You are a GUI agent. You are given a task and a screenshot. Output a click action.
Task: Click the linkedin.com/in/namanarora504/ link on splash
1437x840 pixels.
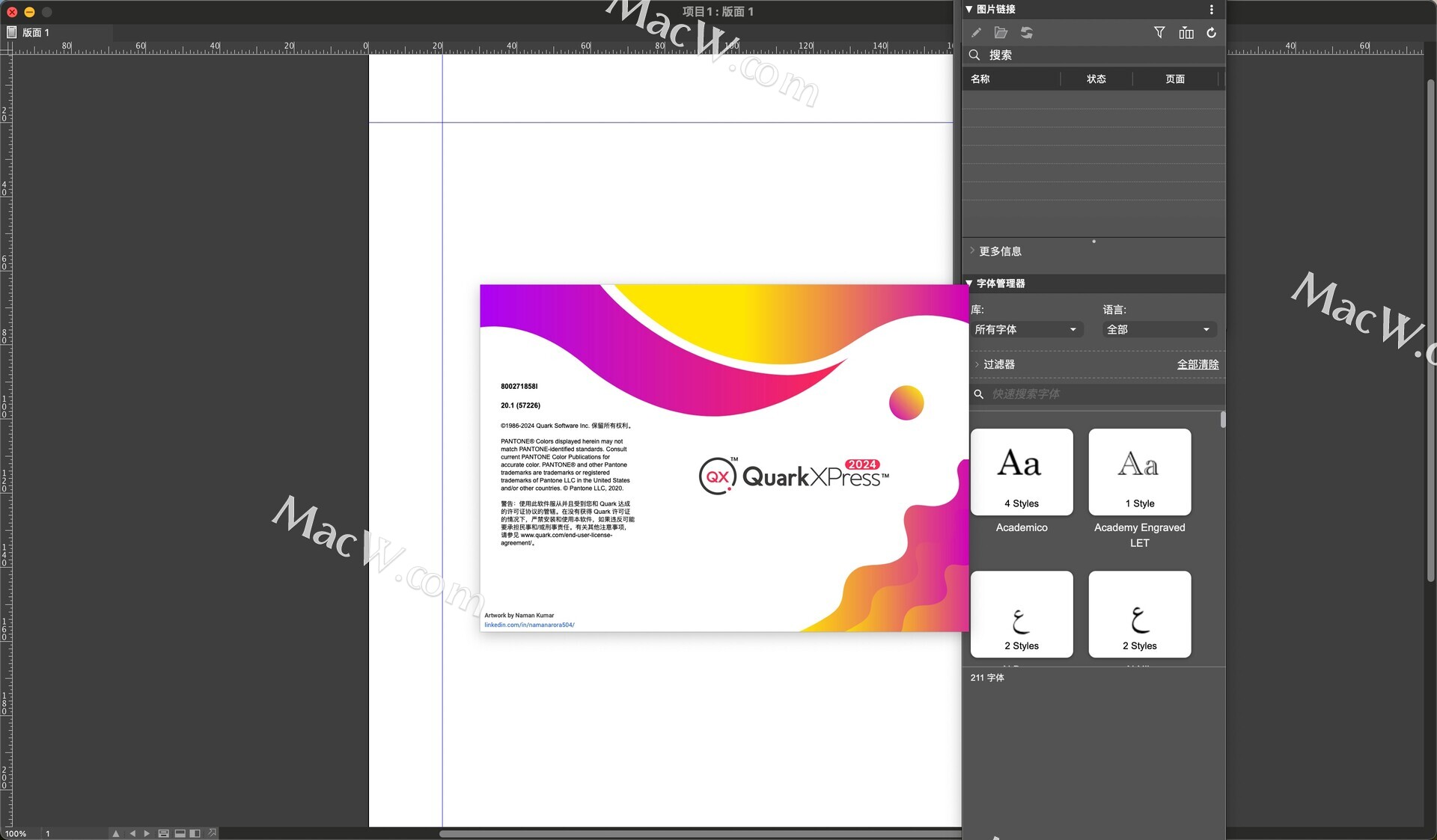click(529, 625)
